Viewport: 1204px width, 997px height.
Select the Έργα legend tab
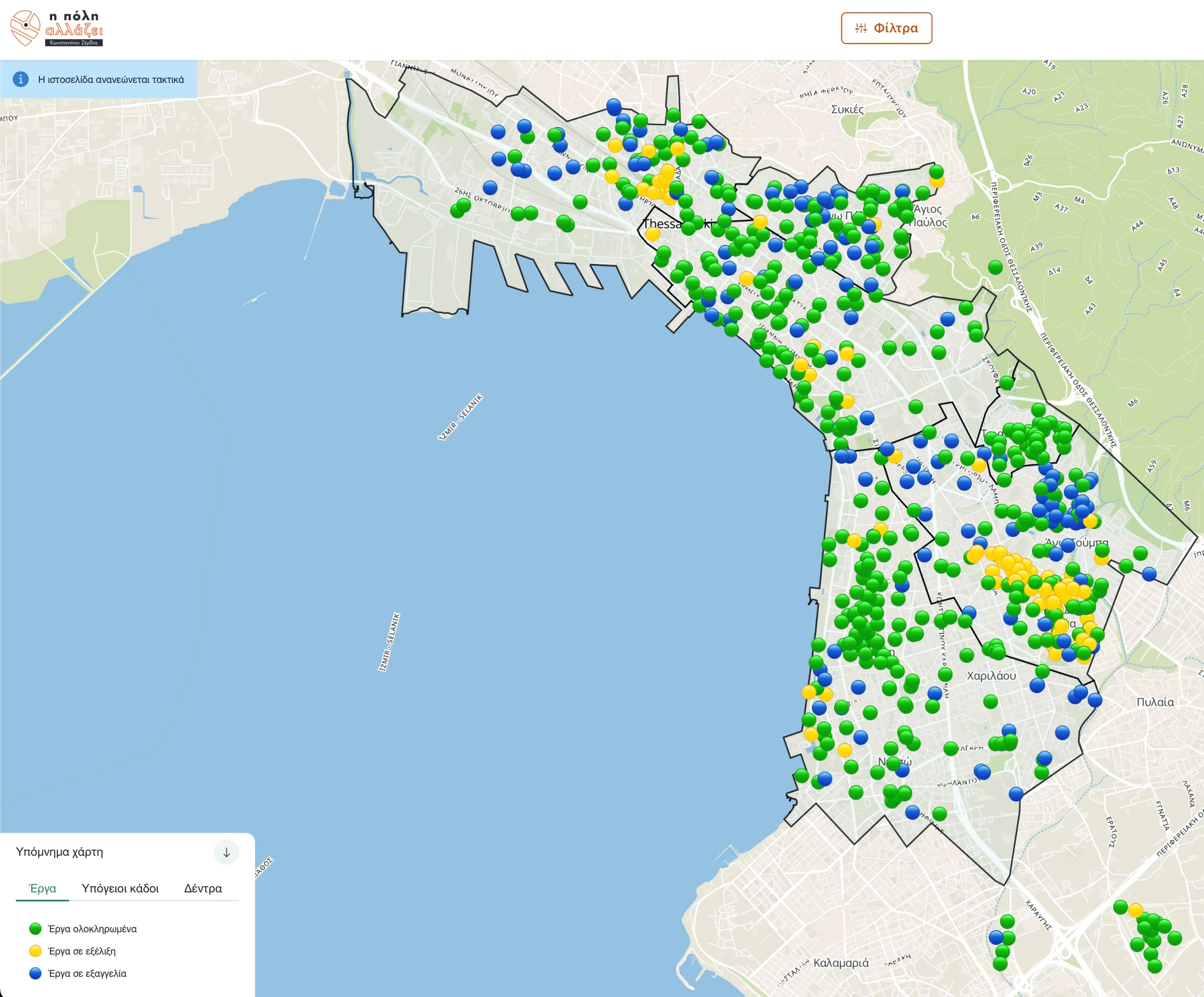[x=42, y=888]
